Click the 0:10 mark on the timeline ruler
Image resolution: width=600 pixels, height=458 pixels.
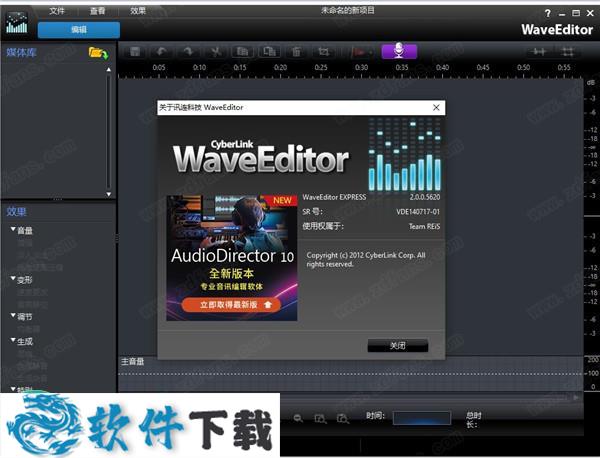click(199, 68)
